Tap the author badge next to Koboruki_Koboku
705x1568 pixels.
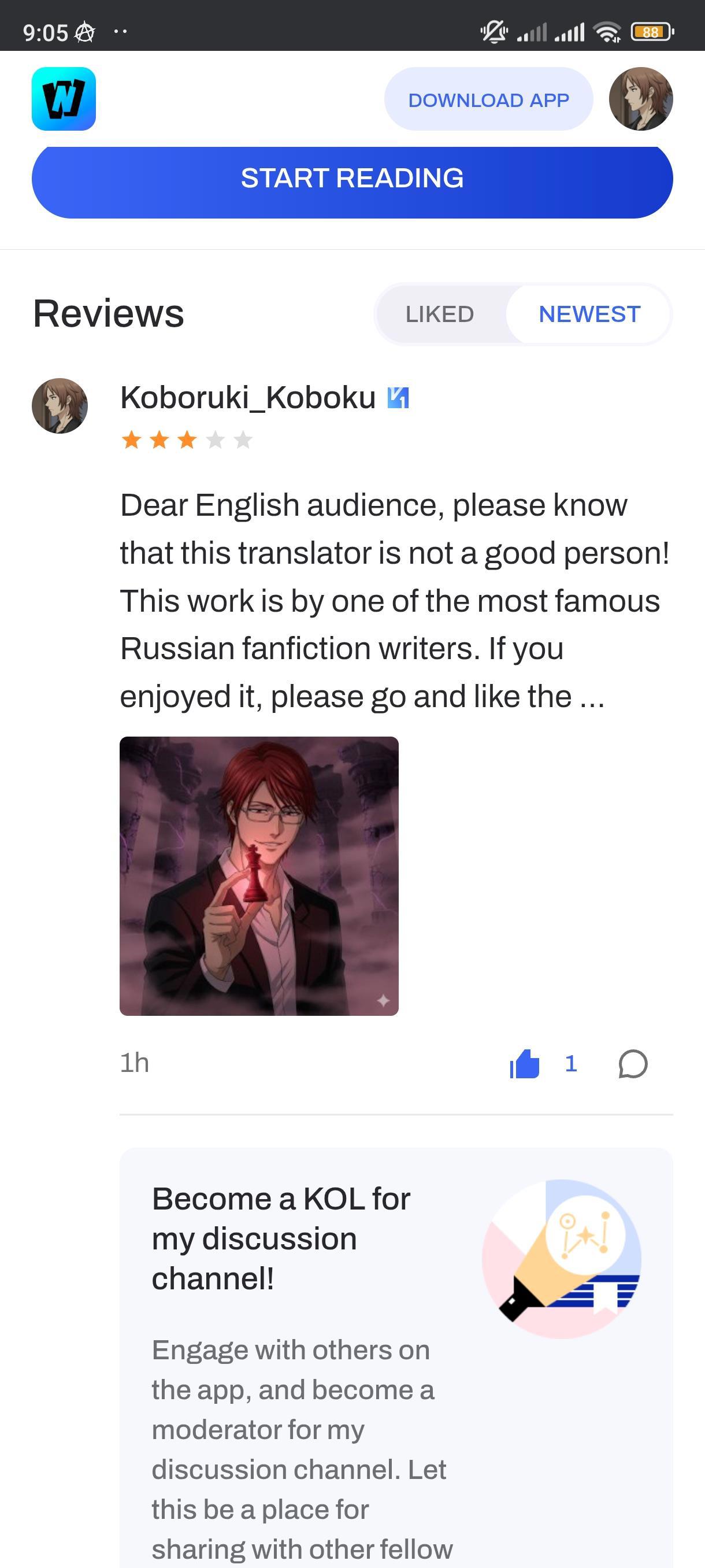coord(398,398)
